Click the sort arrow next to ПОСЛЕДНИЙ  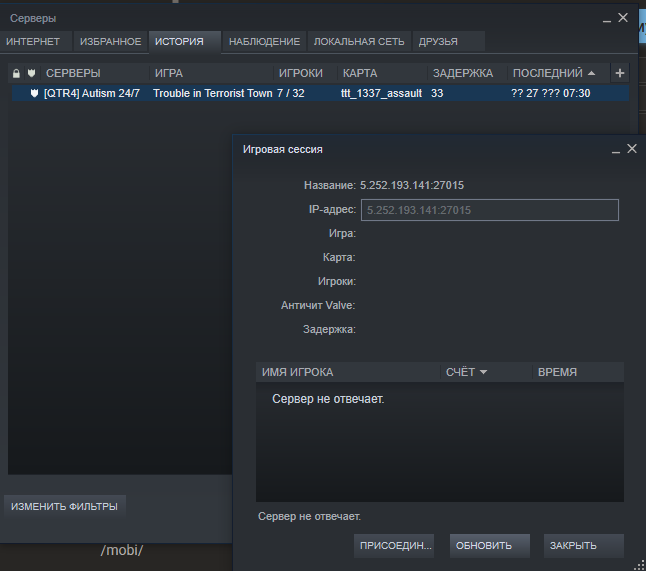[x=592, y=73]
